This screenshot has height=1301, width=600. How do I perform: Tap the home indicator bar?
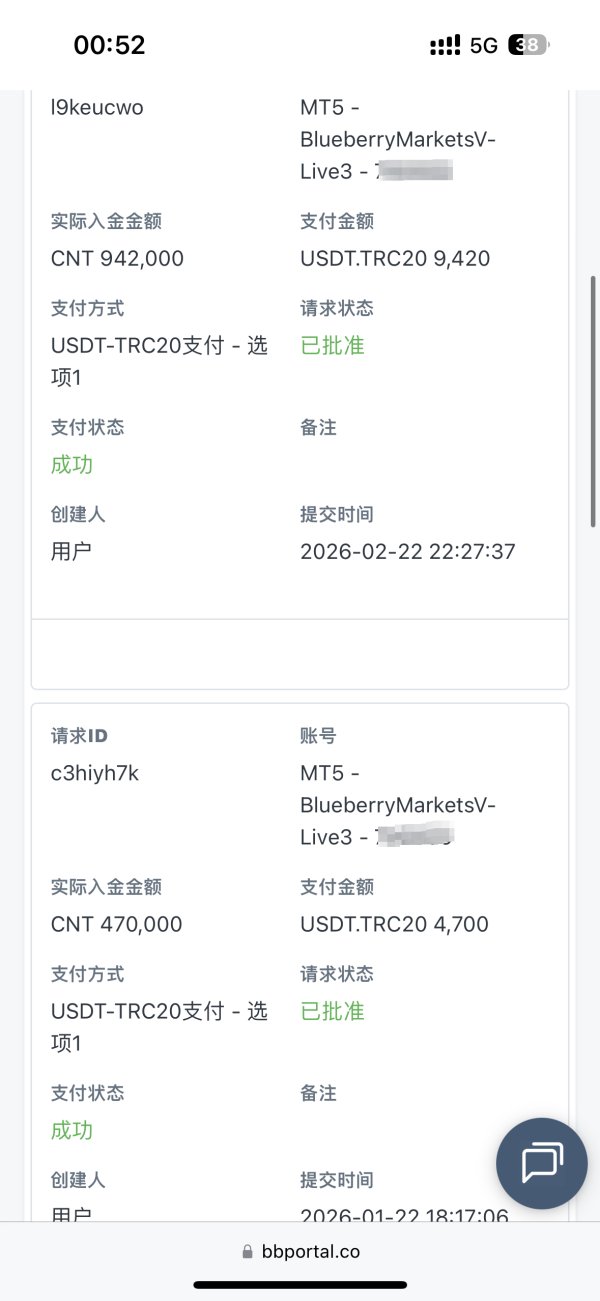(300, 1285)
